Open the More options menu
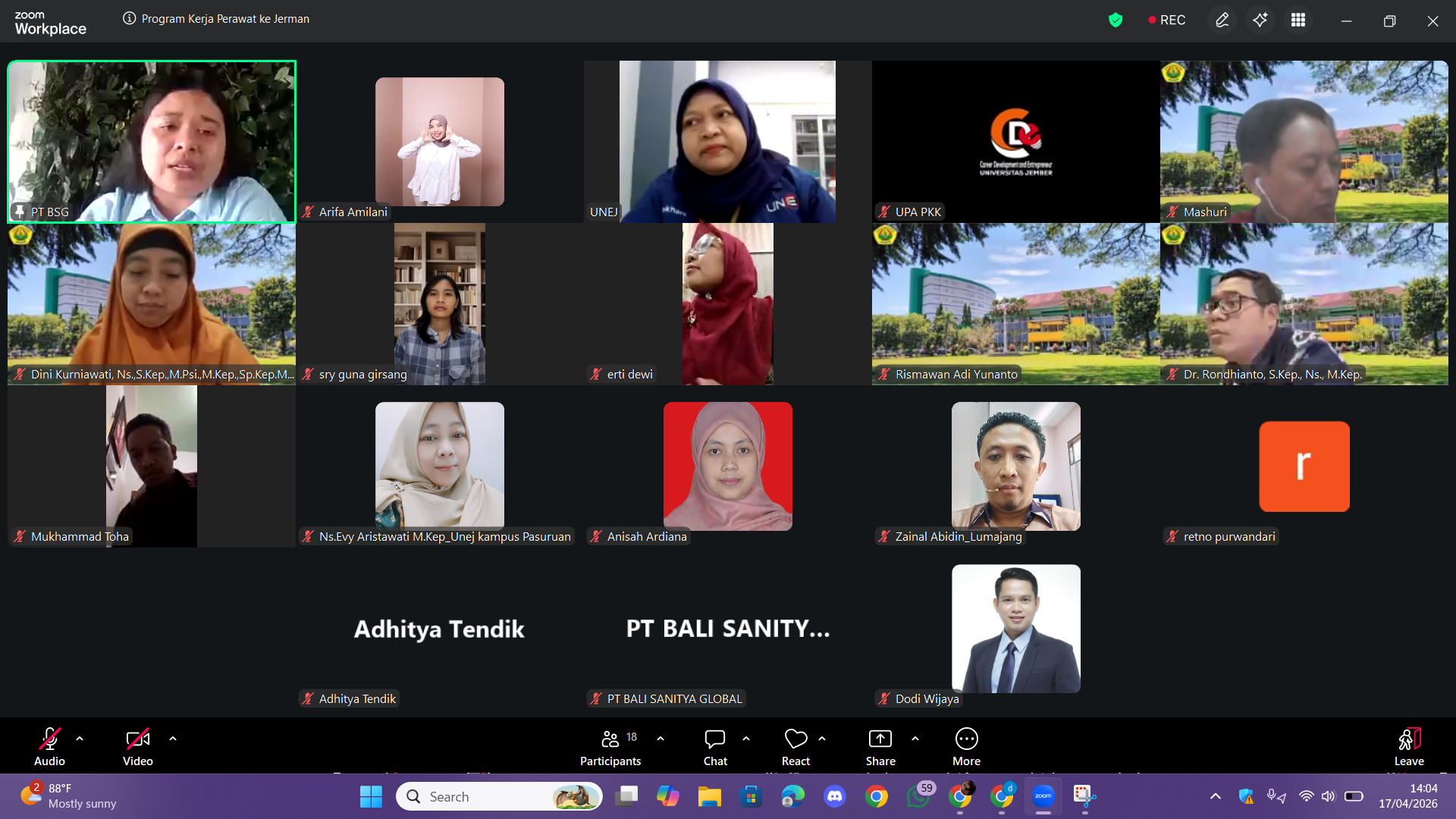The width and height of the screenshot is (1456, 819). pyautogui.click(x=966, y=746)
